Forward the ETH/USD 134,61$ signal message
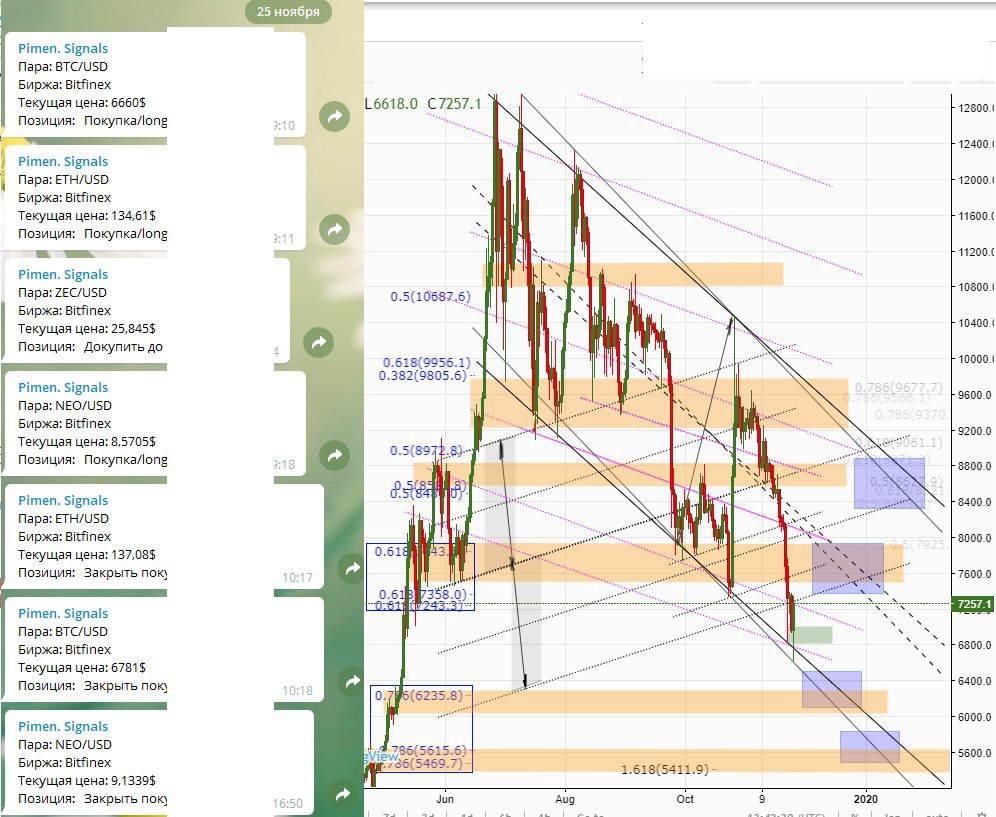The width and height of the screenshot is (996, 817). (334, 230)
